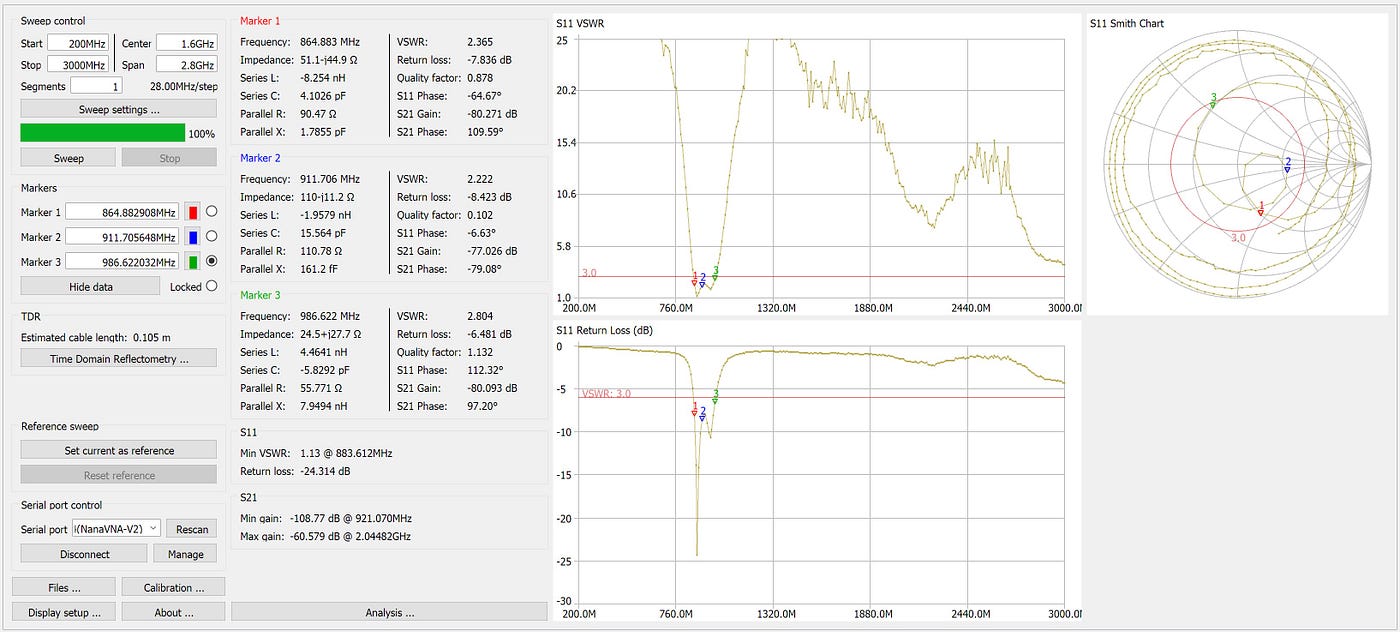
Task: Click Marker 3 impedance 24.5+j27.7 Ω
Action: tap(329, 334)
